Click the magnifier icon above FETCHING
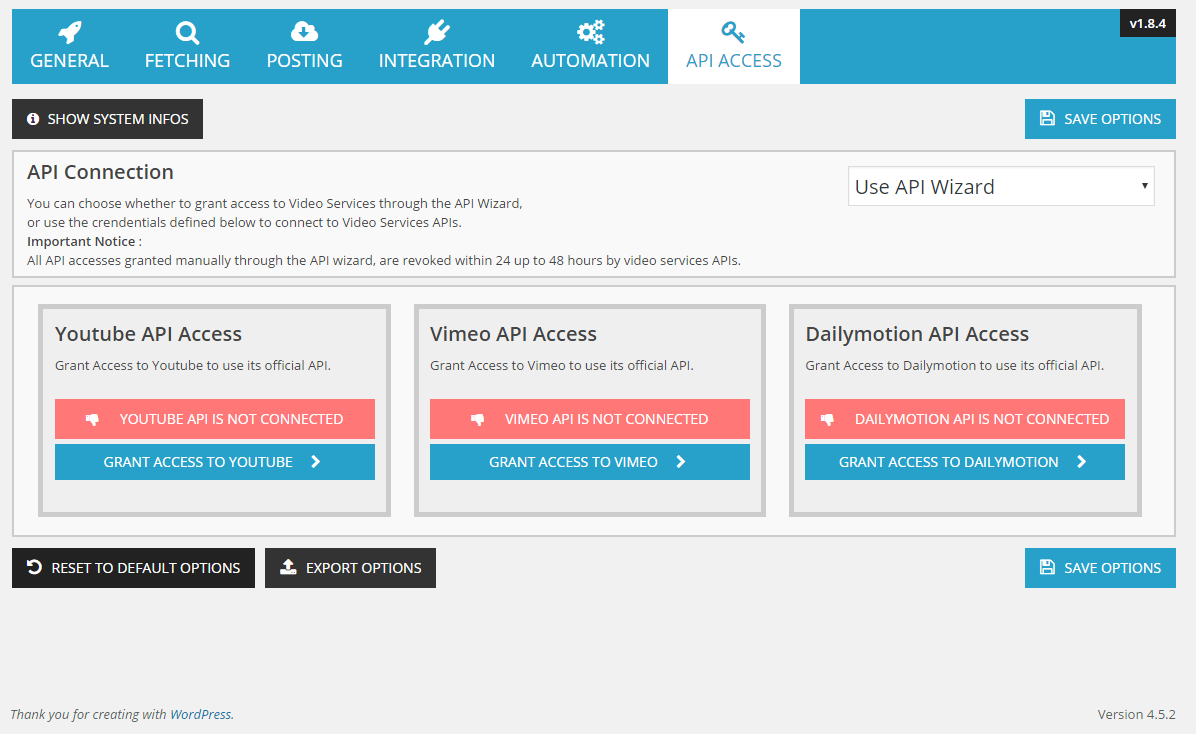 coord(187,33)
